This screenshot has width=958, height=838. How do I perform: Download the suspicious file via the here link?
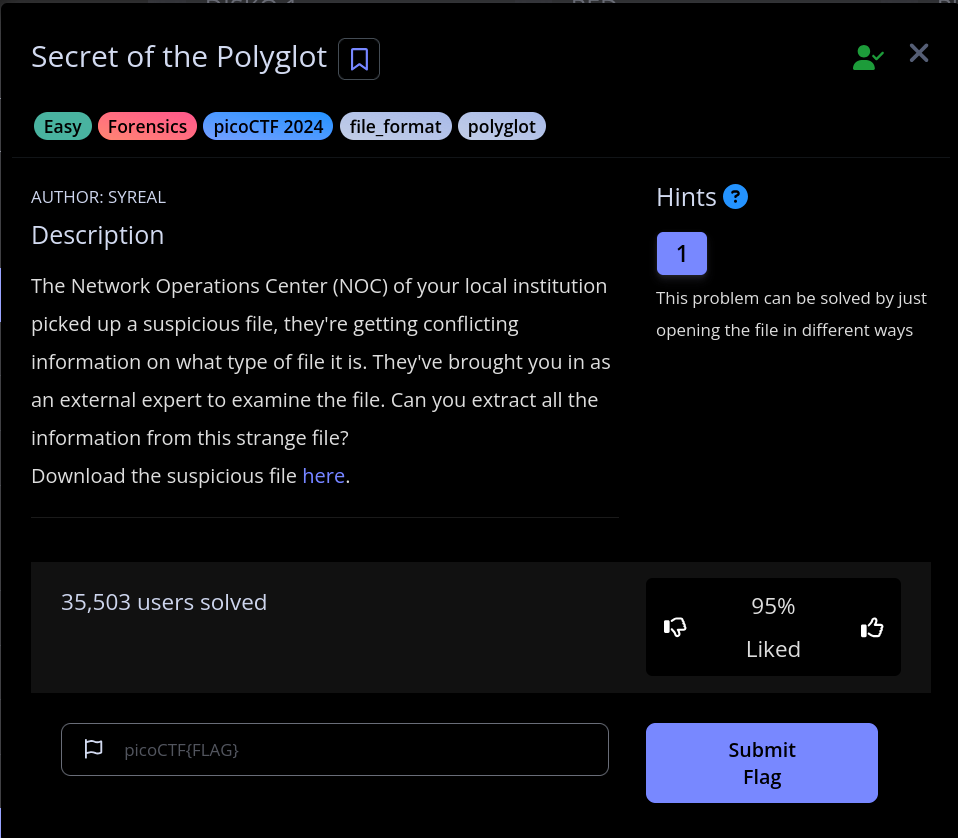click(x=323, y=476)
